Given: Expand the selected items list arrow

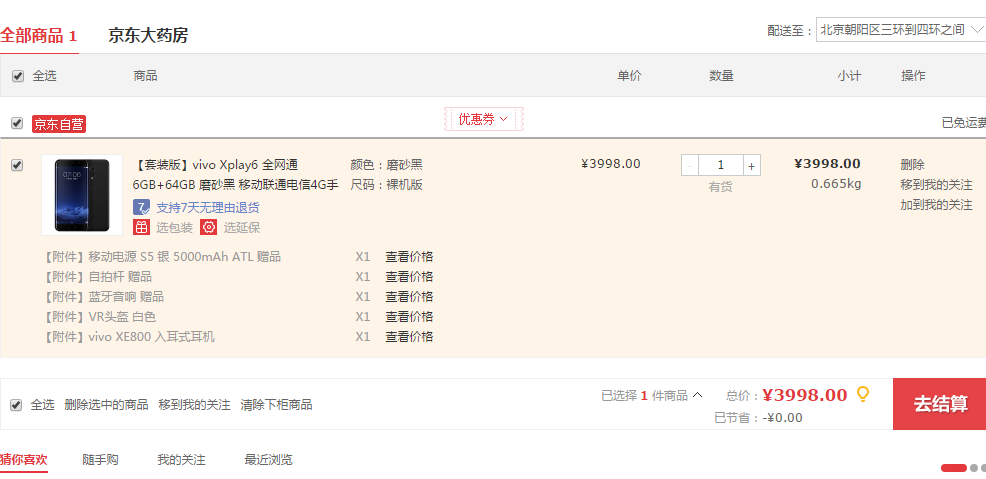Looking at the screenshot, I should point(697,395).
